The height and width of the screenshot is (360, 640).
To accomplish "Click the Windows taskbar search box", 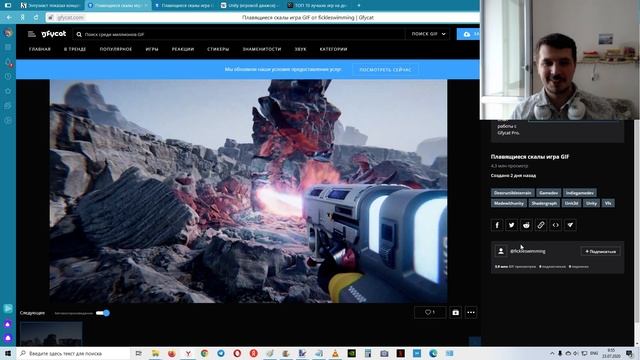I will tap(73, 353).
